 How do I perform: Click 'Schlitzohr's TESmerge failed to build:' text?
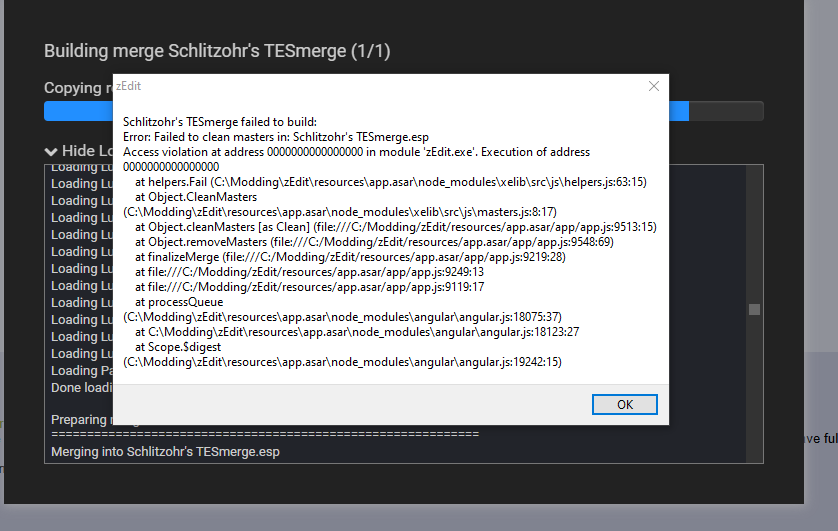pyautogui.click(x=220, y=122)
